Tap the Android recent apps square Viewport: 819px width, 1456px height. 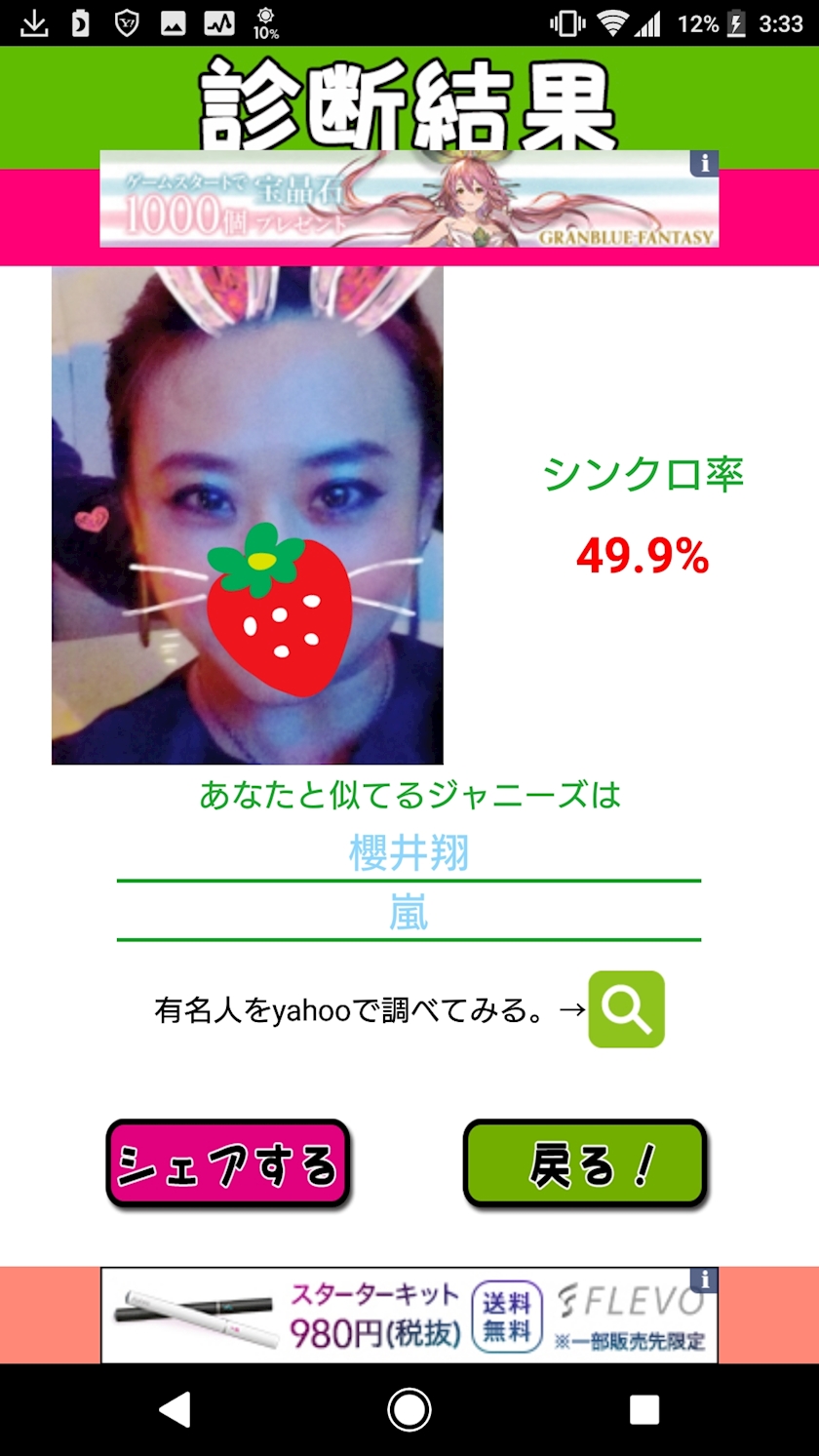tap(644, 1409)
